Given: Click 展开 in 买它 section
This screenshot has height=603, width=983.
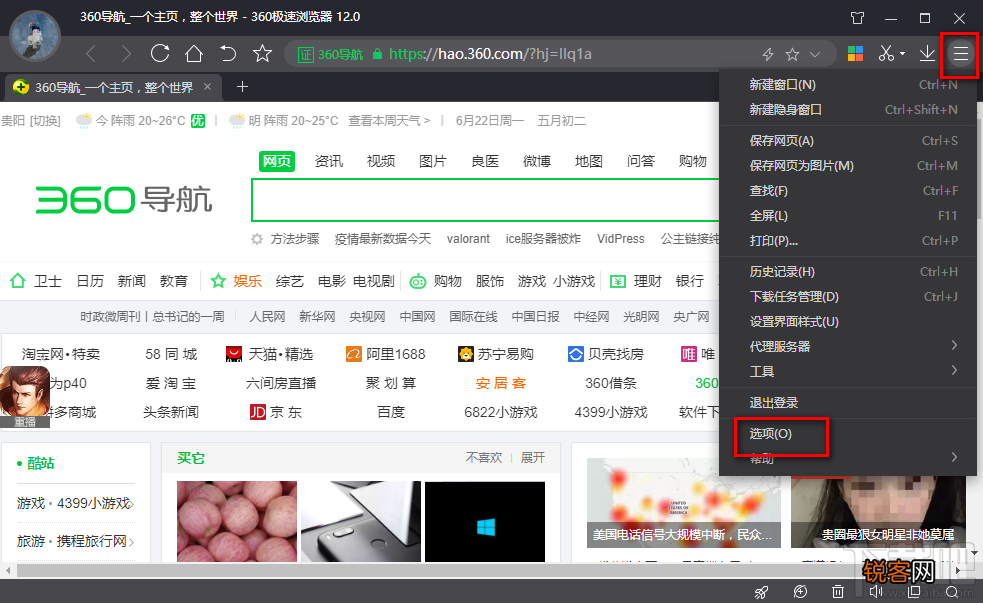Looking at the screenshot, I should tap(532, 458).
